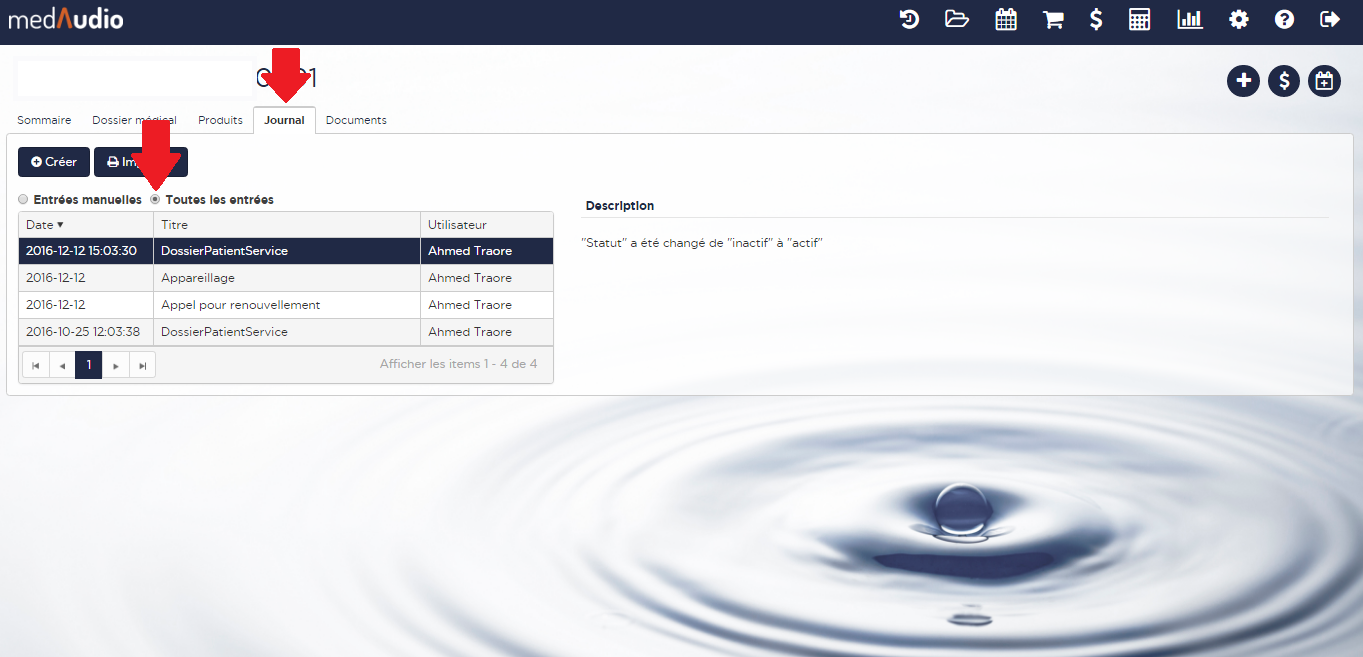This screenshot has width=1363, height=657.
Task: Select the Toutes les entrées radio button
Action: 155,200
